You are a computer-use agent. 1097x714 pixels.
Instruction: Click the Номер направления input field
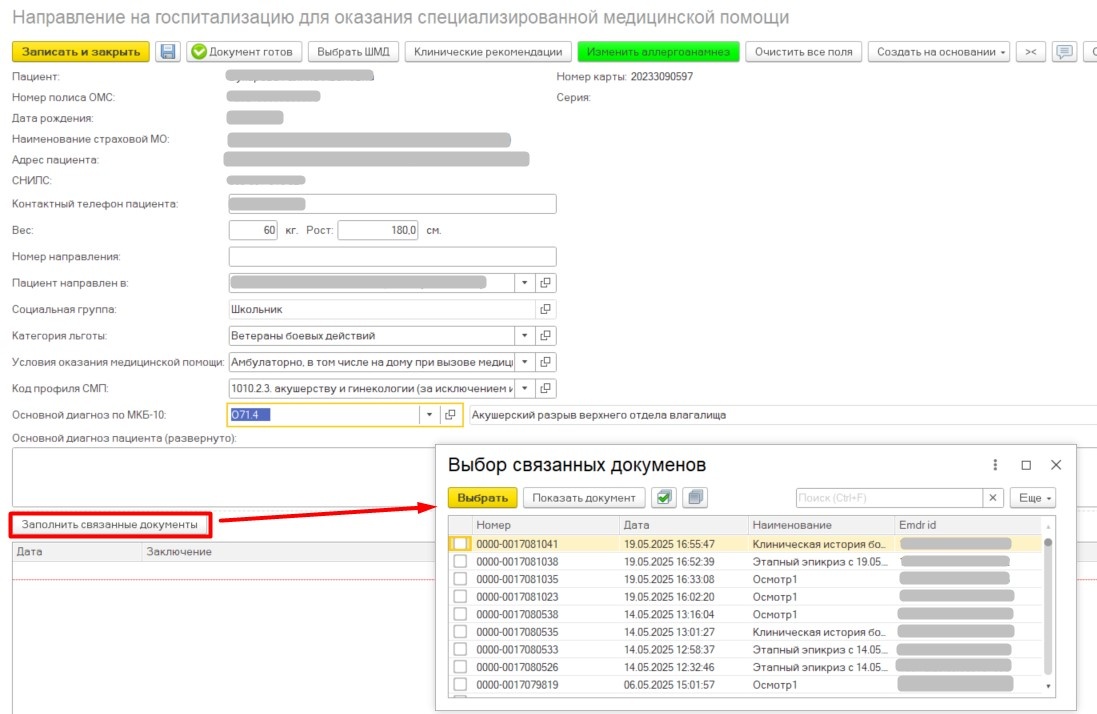click(392, 257)
